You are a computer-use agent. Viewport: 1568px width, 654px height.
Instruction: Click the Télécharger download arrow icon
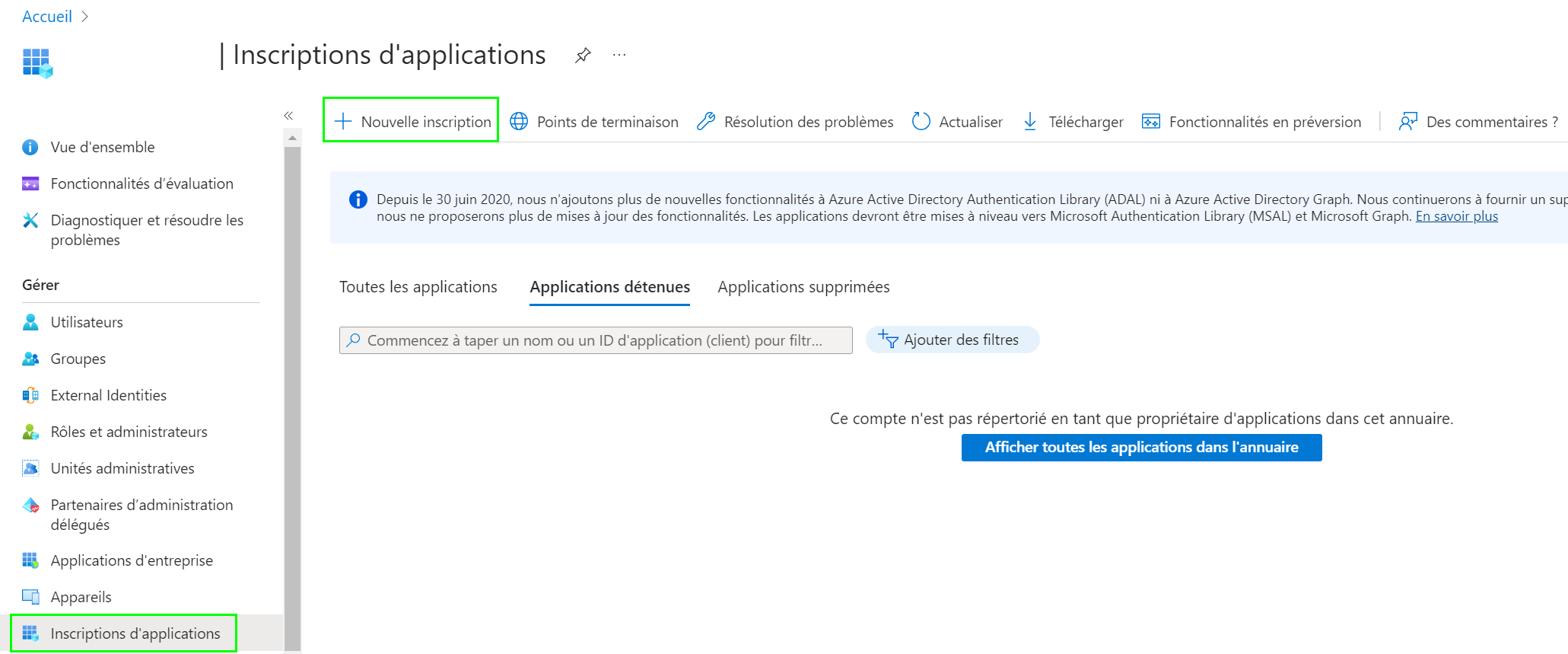[x=1030, y=122]
